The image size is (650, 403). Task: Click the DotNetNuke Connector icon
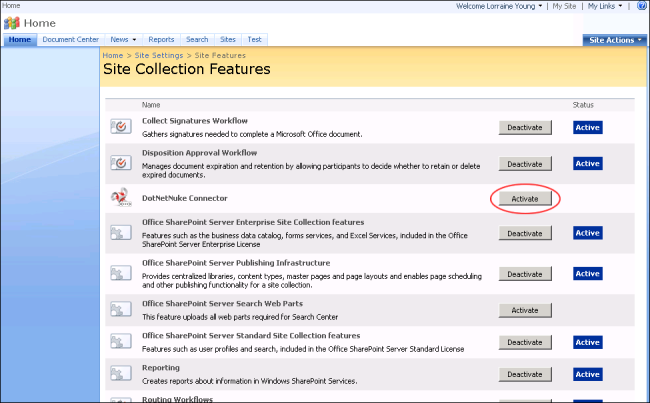pyautogui.click(x=121, y=198)
